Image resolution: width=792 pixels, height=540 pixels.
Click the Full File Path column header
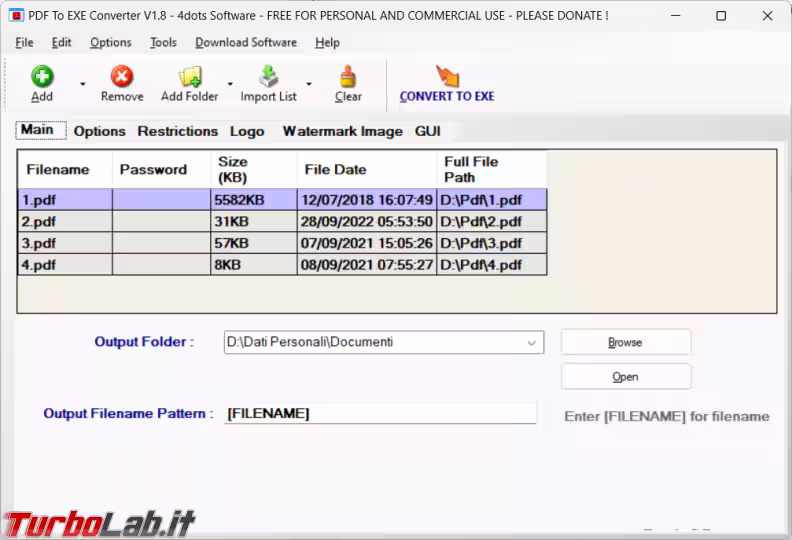491,170
